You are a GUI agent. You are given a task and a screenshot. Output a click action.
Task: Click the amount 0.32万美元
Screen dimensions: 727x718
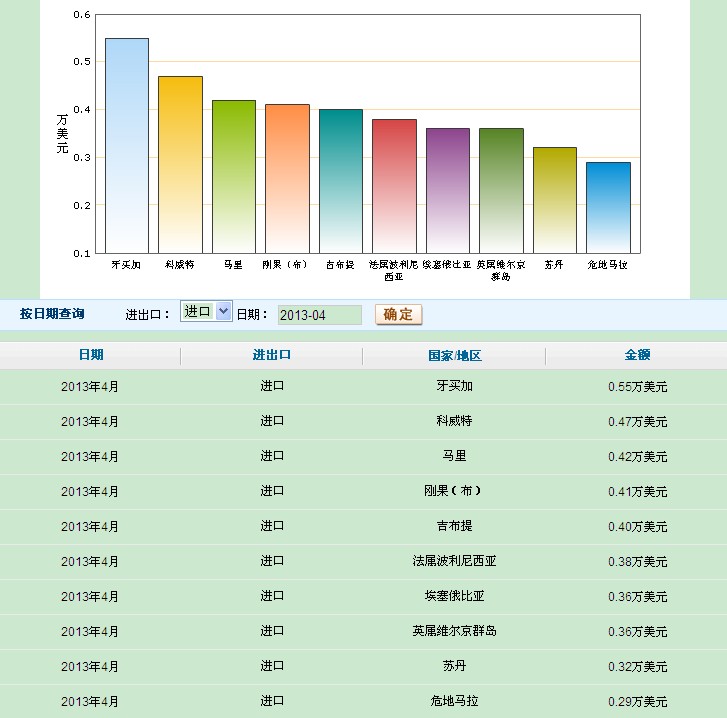tap(638, 667)
